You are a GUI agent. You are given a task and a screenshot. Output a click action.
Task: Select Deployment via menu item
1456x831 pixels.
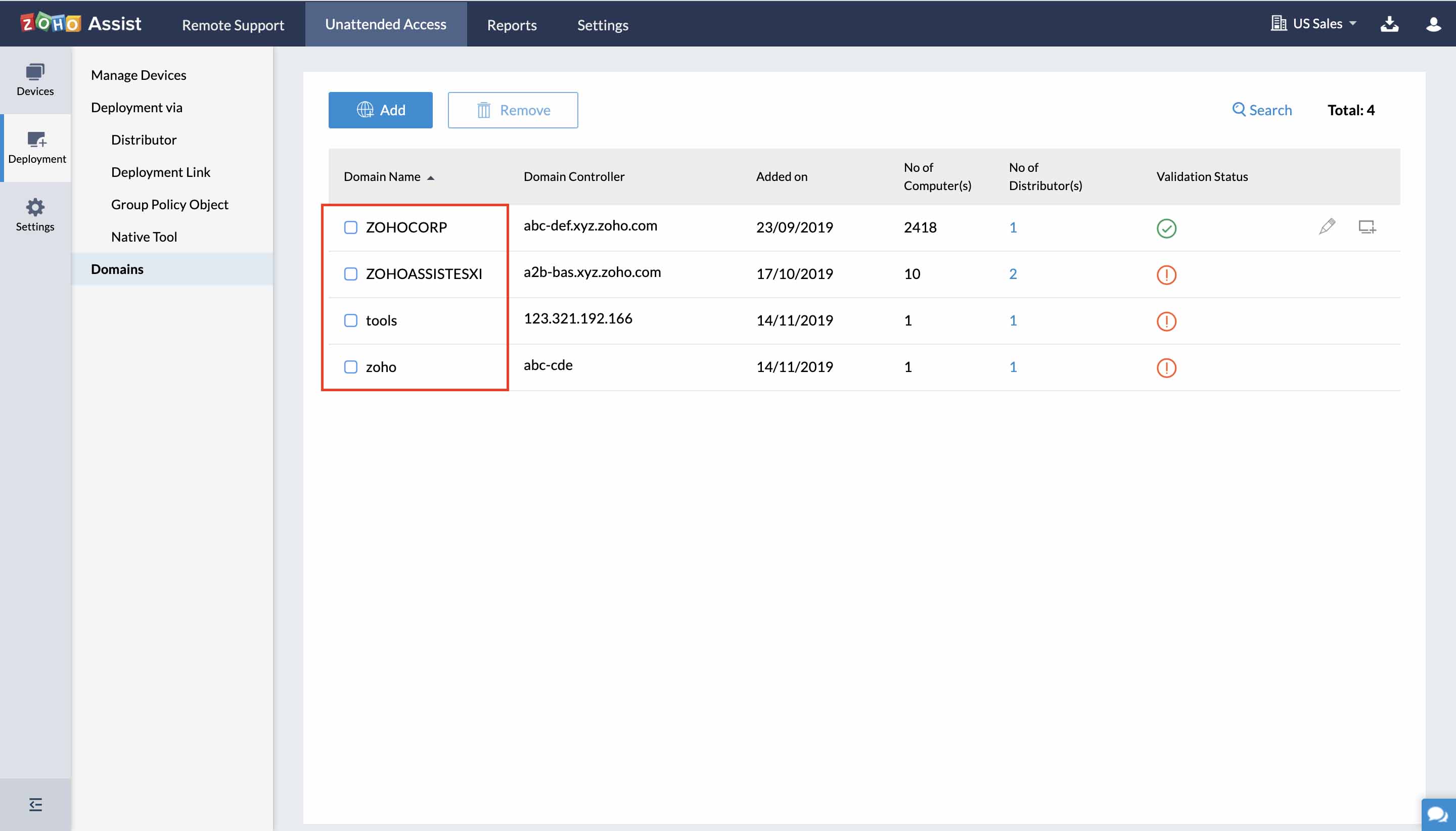coord(136,107)
